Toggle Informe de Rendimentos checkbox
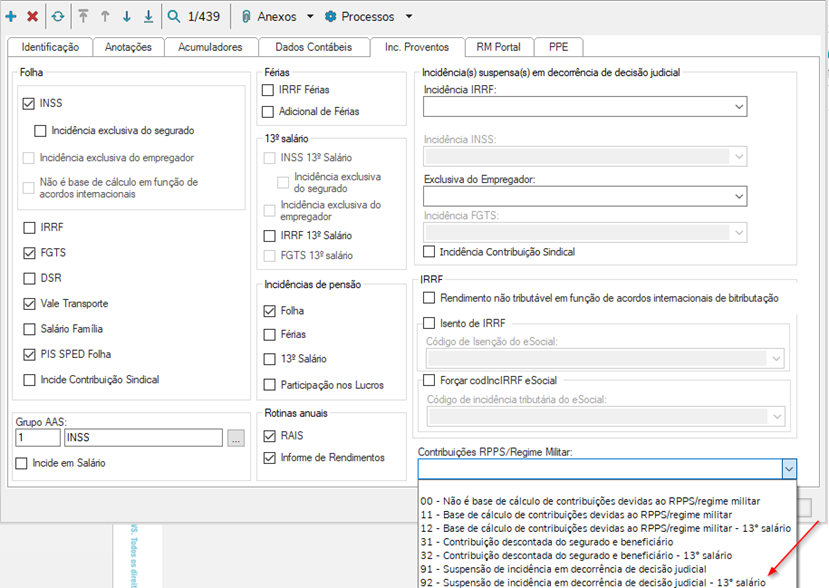 [269, 458]
